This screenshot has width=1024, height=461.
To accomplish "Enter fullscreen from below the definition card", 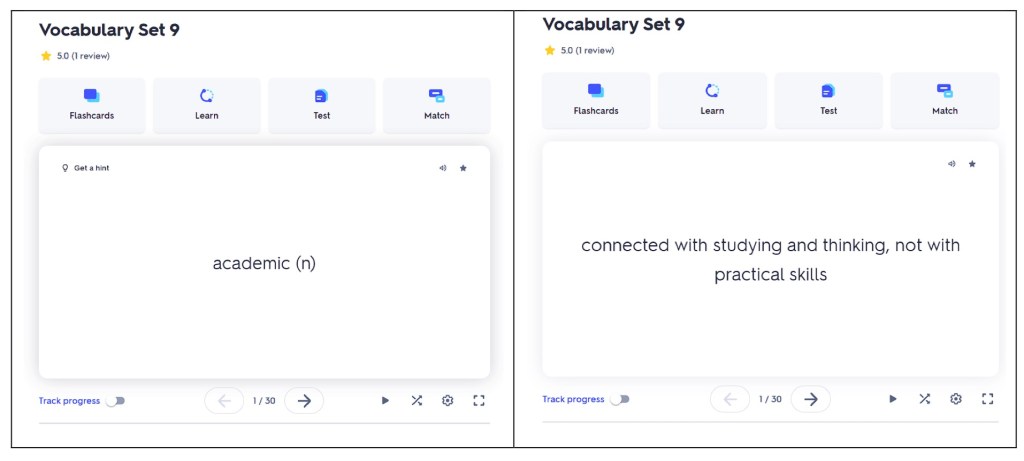I will pyautogui.click(x=988, y=399).
